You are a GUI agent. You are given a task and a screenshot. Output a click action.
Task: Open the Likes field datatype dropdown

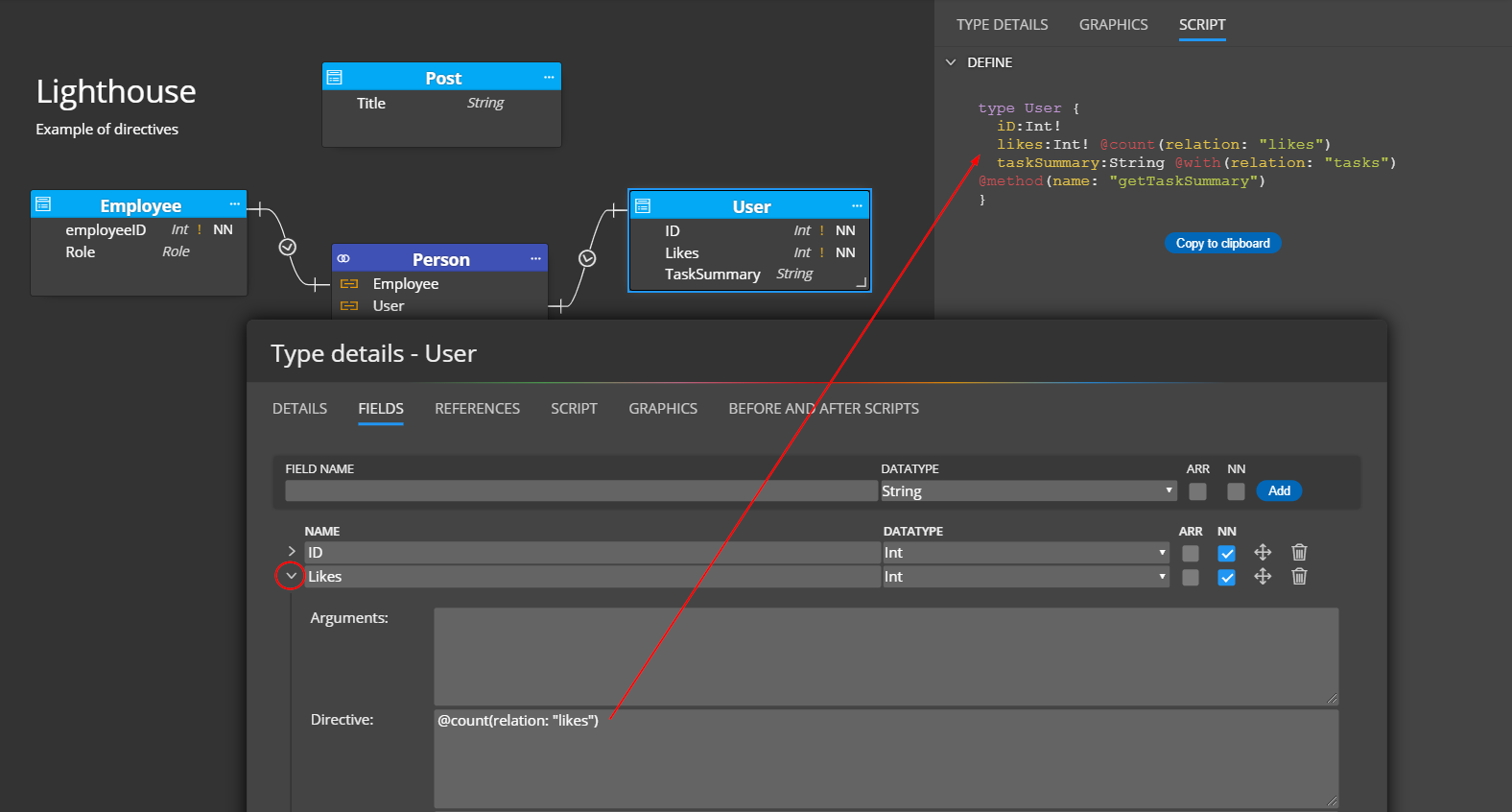click(x=1026, y=577)
